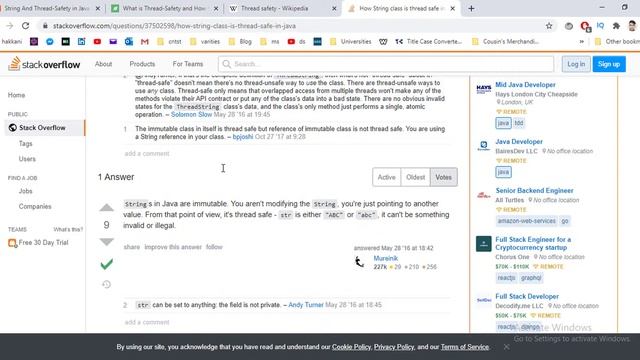Image resolution: width=640 pixels, height=360 pixels.
Task: Sort answers by Oldest
Action: pyautogui.click(x=416, y=177)
